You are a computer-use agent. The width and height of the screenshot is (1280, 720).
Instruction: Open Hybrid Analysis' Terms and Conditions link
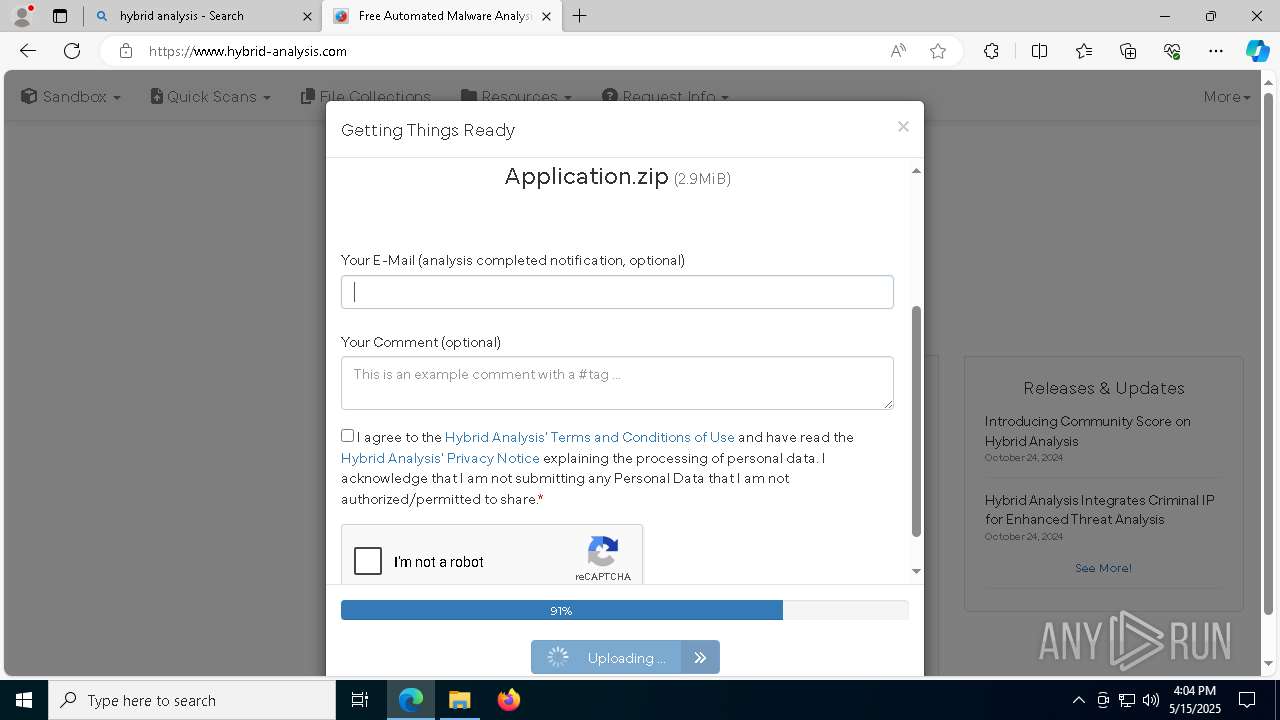click(590, 437)
